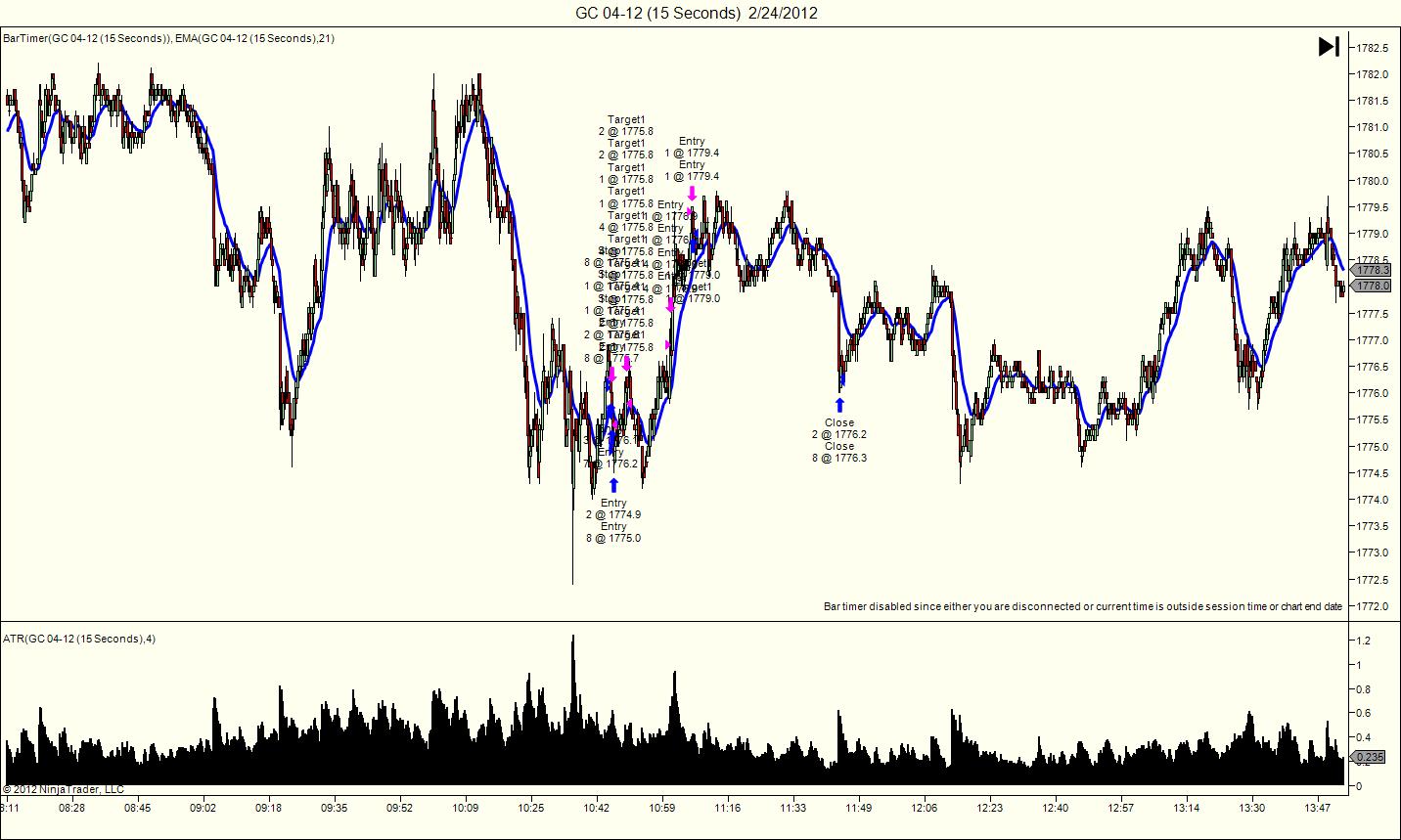Click the 11:16 time axis label

728,809
